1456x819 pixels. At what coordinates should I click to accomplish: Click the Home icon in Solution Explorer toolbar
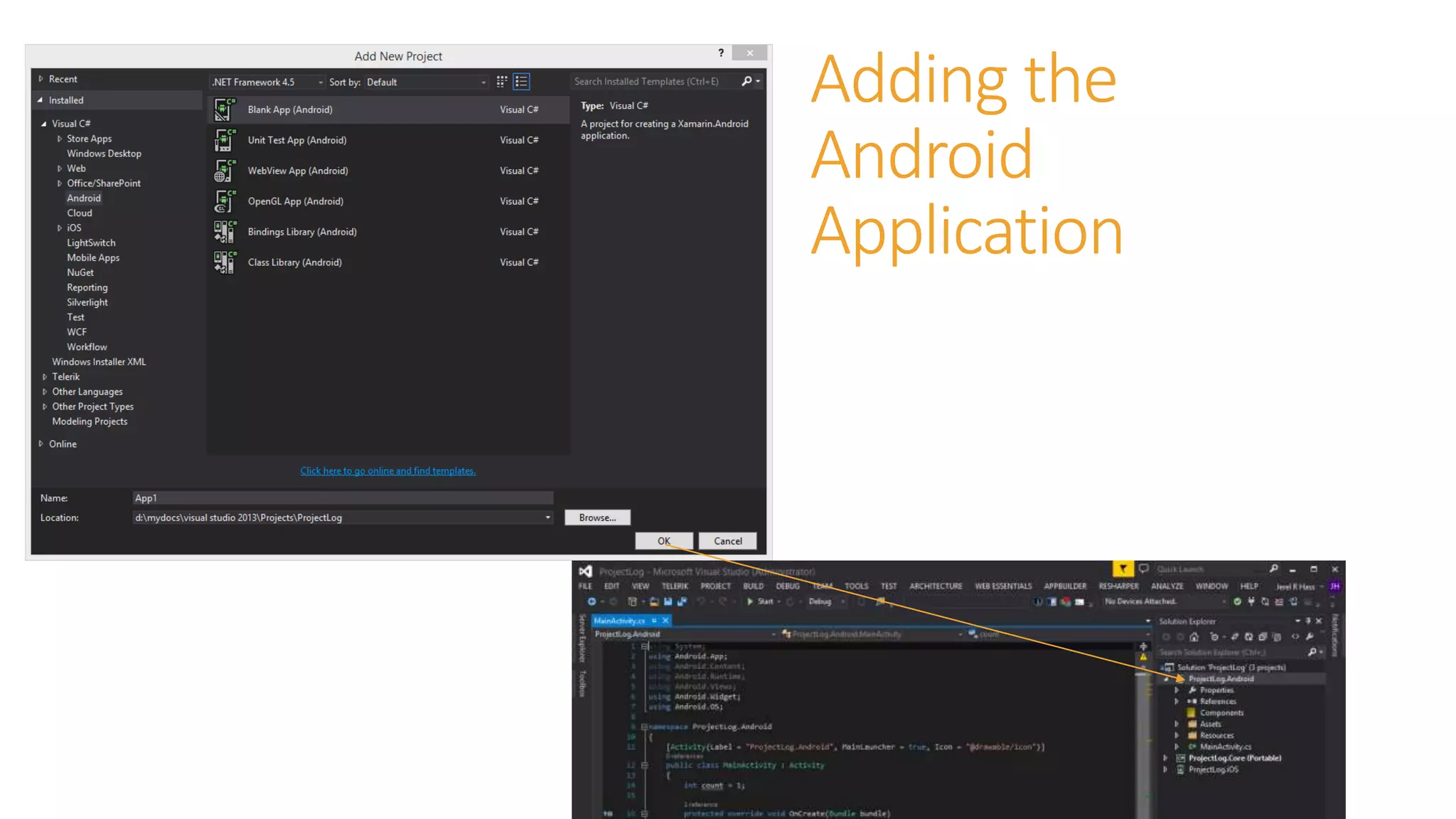click(x=1194, y=637)
